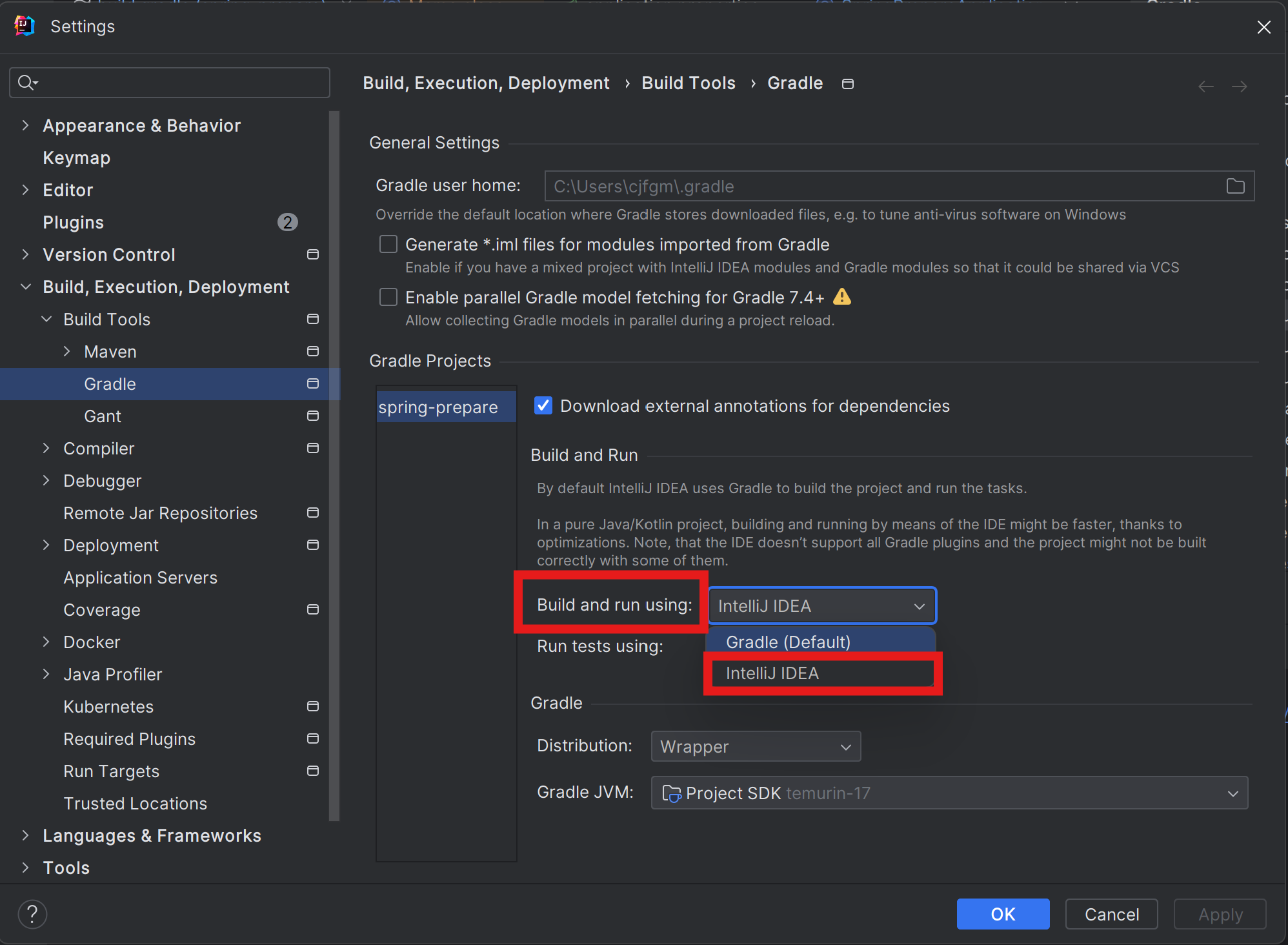Image resolution: width=1288 pixels, height=945 pixels.
Task: Click the warning icon by parallel model fetching
Action: (x=842, y=297)
